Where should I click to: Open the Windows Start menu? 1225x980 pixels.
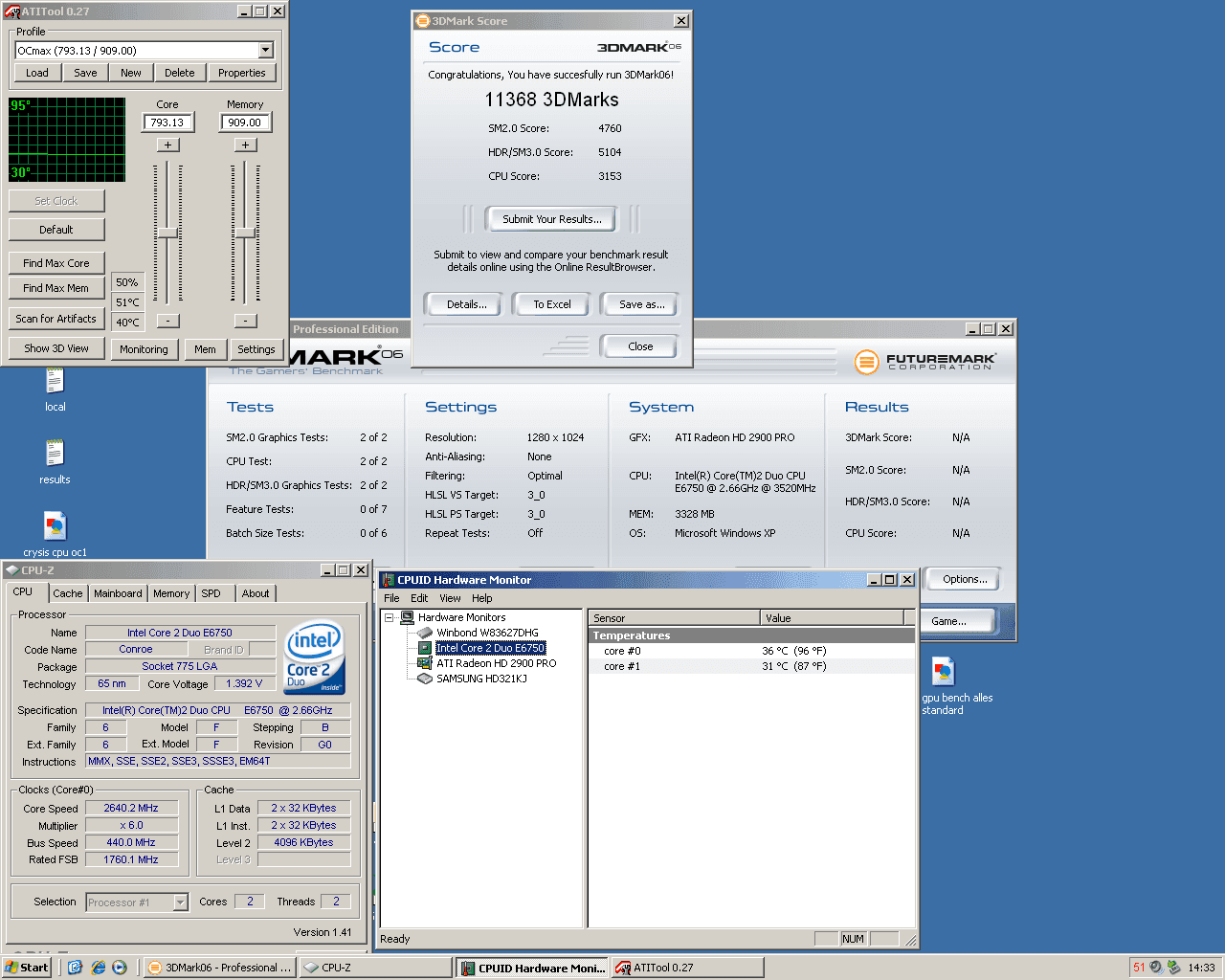27,968
